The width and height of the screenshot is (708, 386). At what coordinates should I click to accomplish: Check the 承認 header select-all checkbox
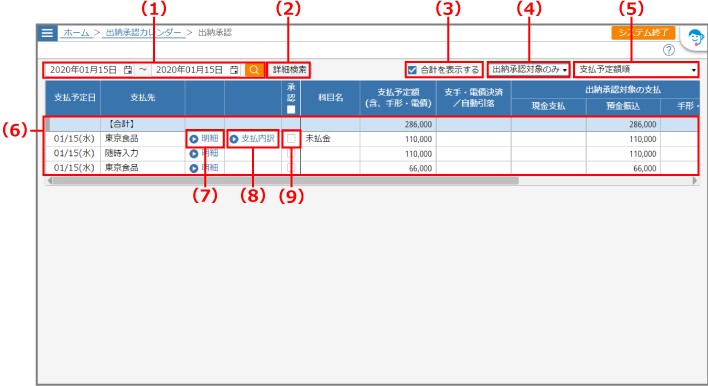[291, 109]
